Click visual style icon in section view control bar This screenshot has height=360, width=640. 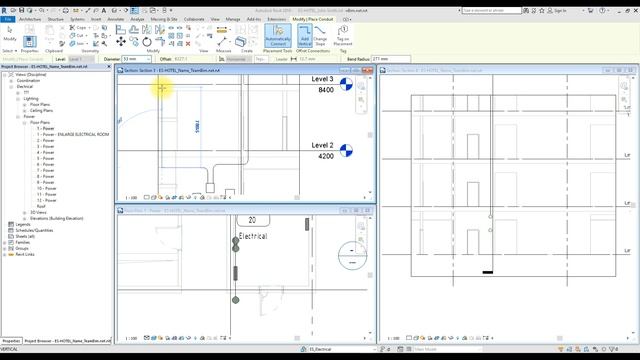[154, 198]
